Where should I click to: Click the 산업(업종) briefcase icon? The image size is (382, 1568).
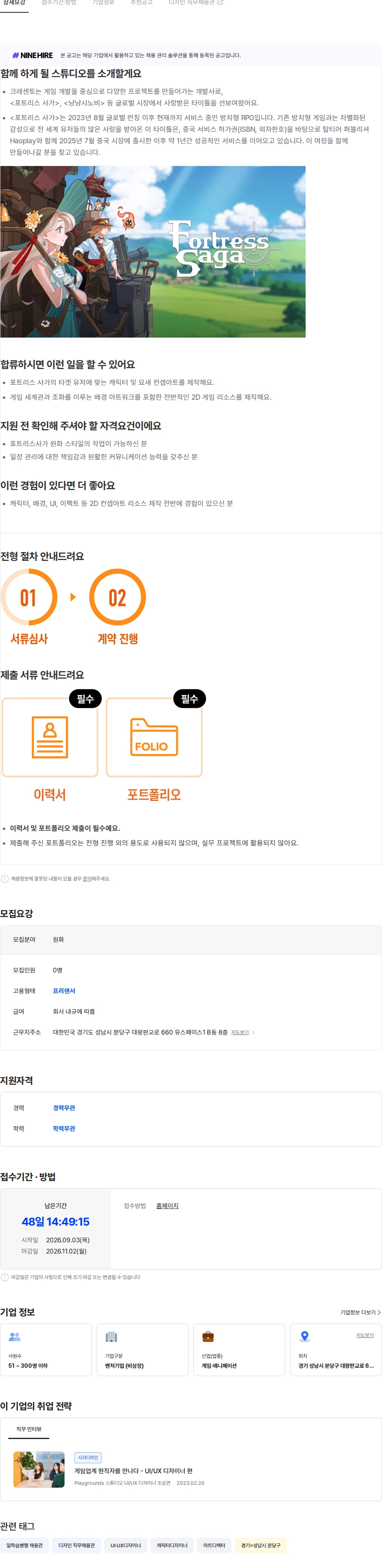[207, 1337]
